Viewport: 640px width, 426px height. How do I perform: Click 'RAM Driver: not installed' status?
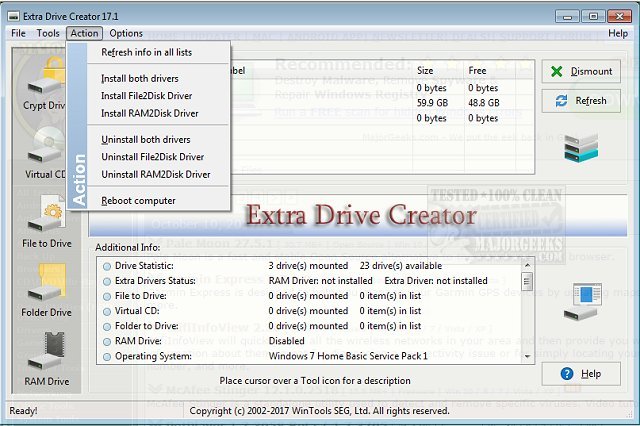[x=320, y=281]
